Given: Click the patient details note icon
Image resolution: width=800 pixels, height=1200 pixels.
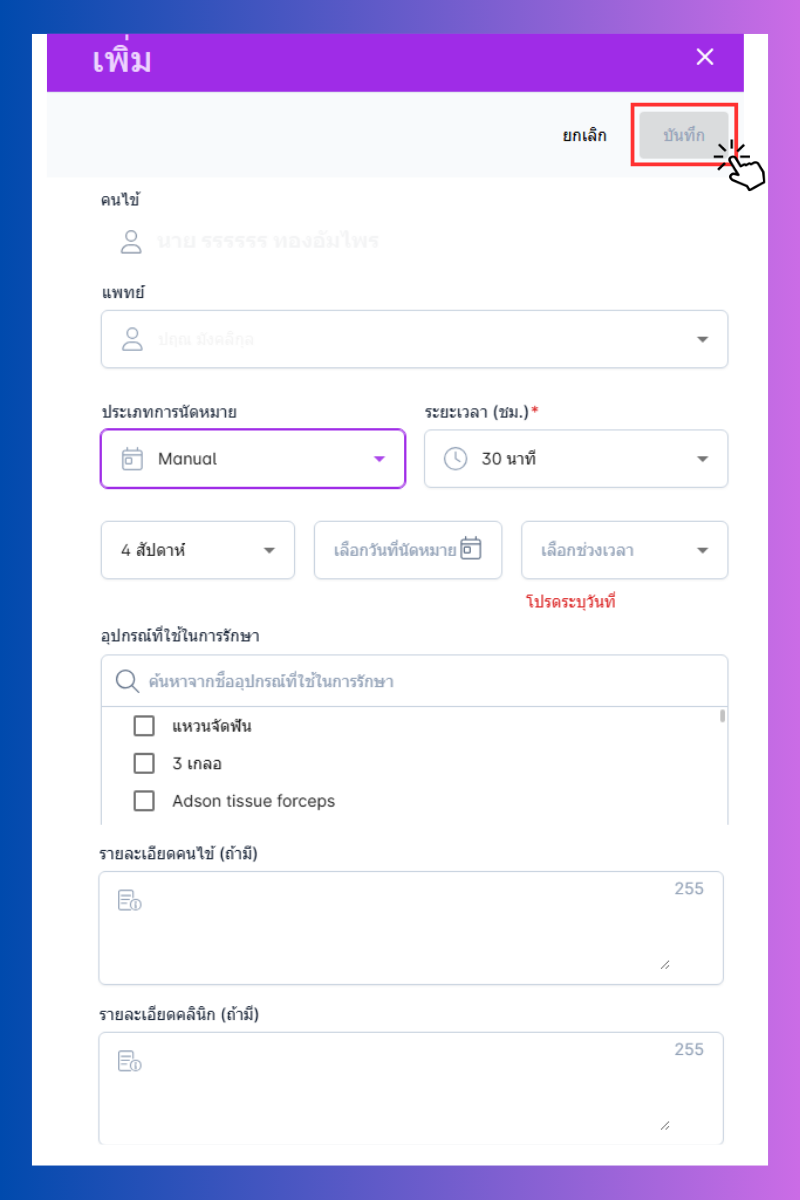Looking at the screenshot, I should pos(129,900).
